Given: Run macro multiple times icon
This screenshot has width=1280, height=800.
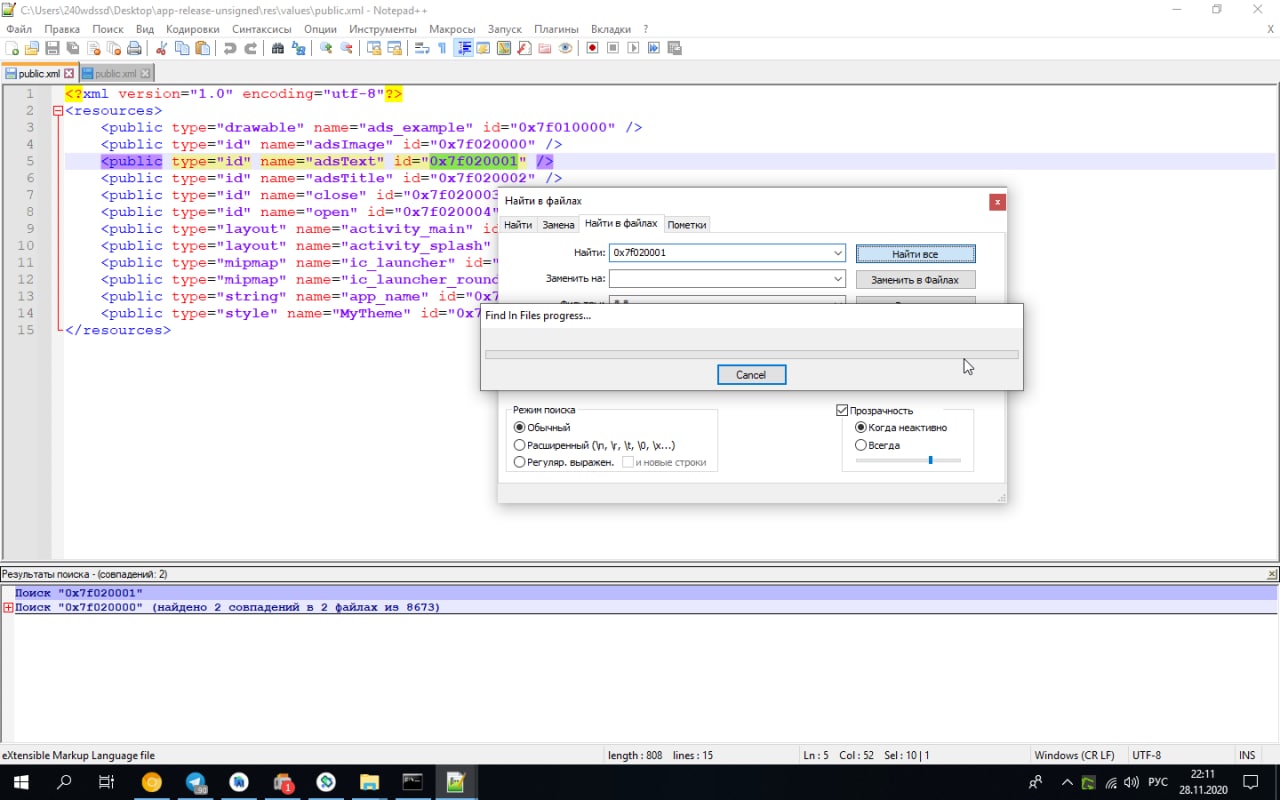Looking at the screenshot, I should coord(654,48).
